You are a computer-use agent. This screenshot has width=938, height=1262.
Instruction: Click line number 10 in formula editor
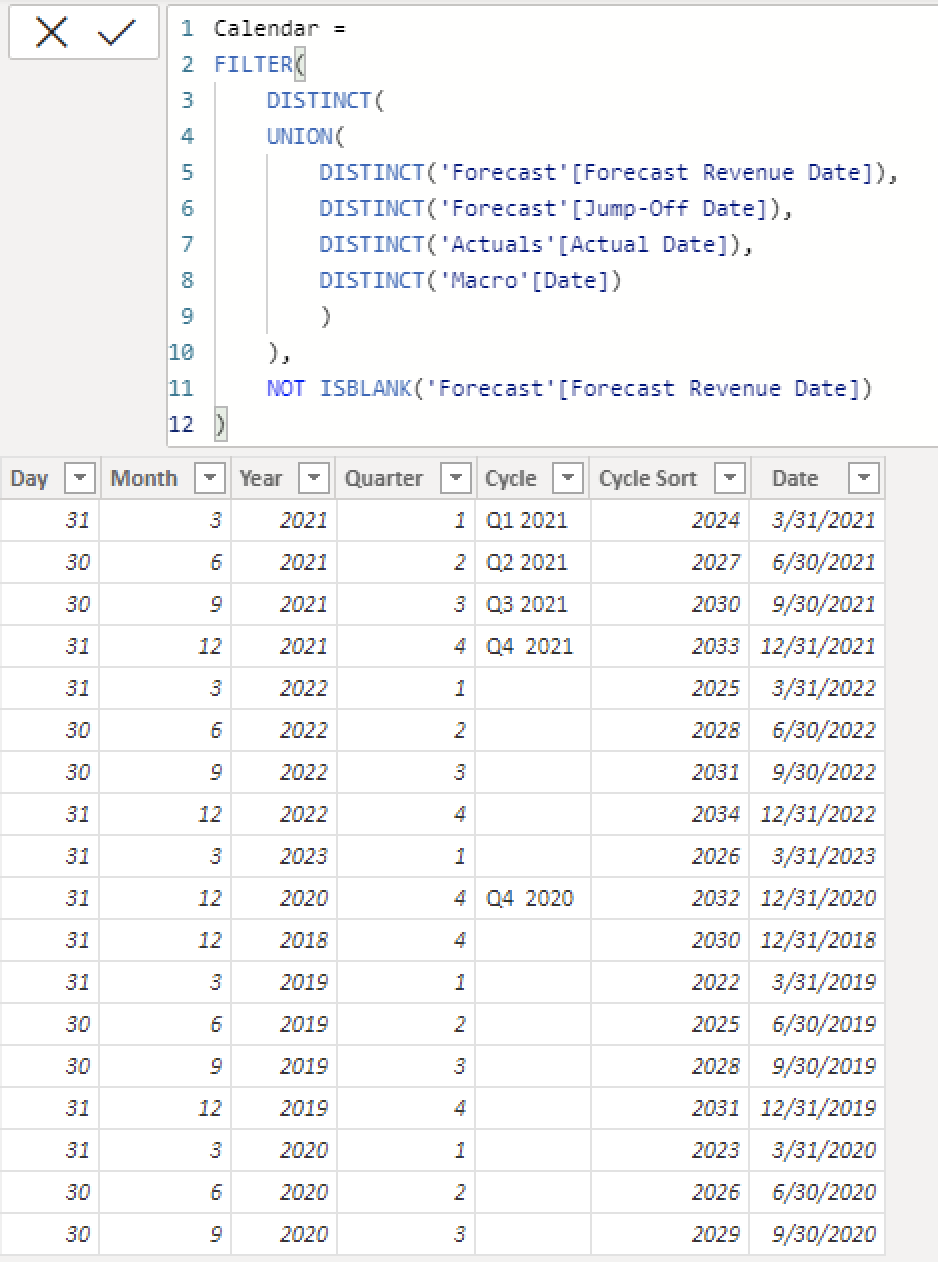click(x=181, y=353)
